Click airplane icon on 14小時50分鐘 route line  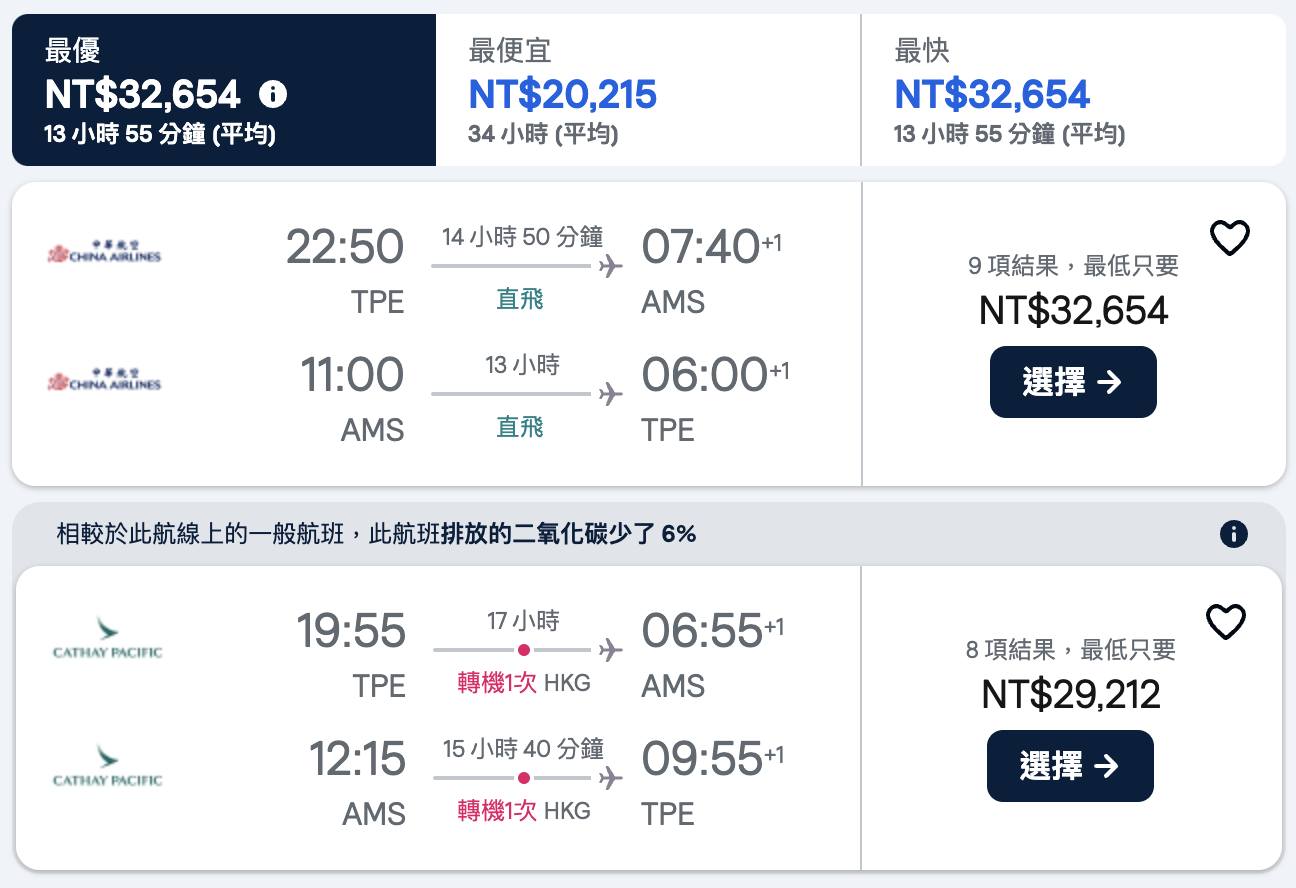tap(610, 266)
